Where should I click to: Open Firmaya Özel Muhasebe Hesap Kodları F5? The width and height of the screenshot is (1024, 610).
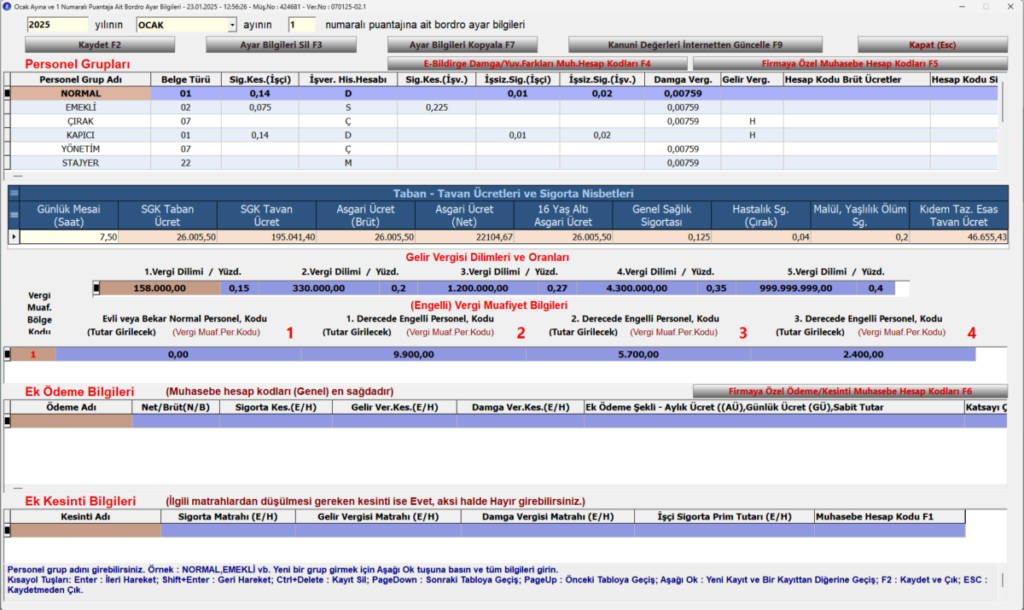coord(850,64)
